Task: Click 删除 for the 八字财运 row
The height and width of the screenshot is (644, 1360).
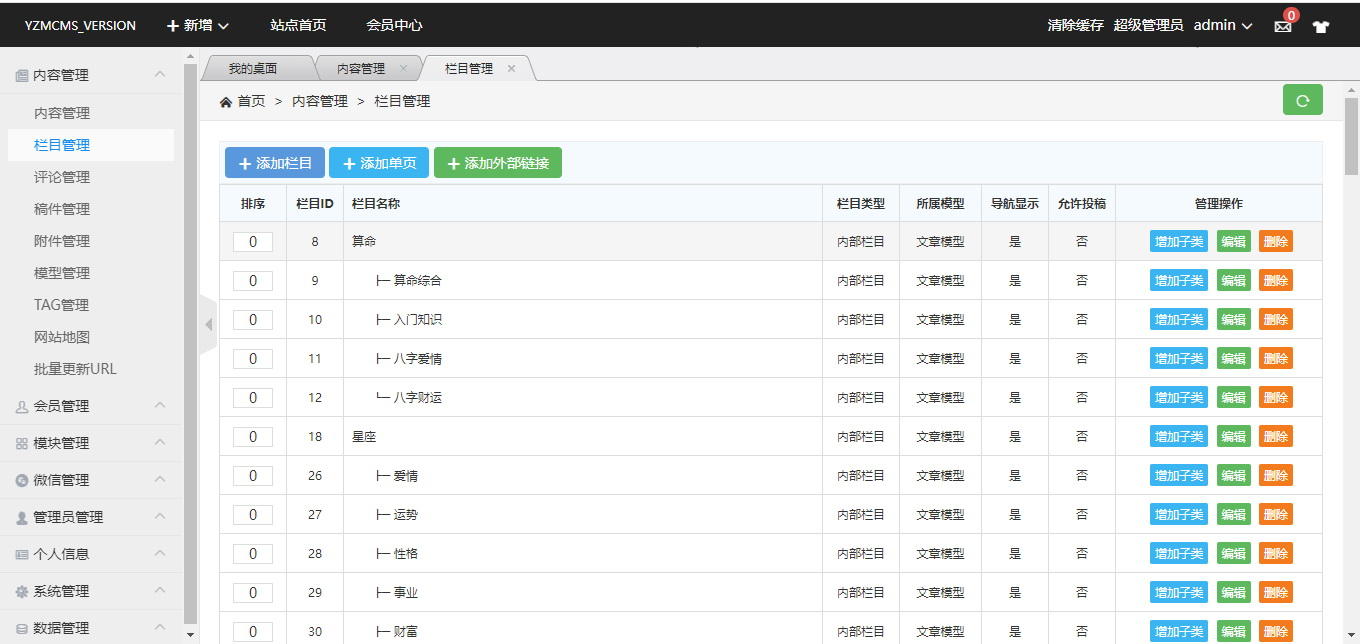Action: pyautogui.click(x=1275, y=397)
